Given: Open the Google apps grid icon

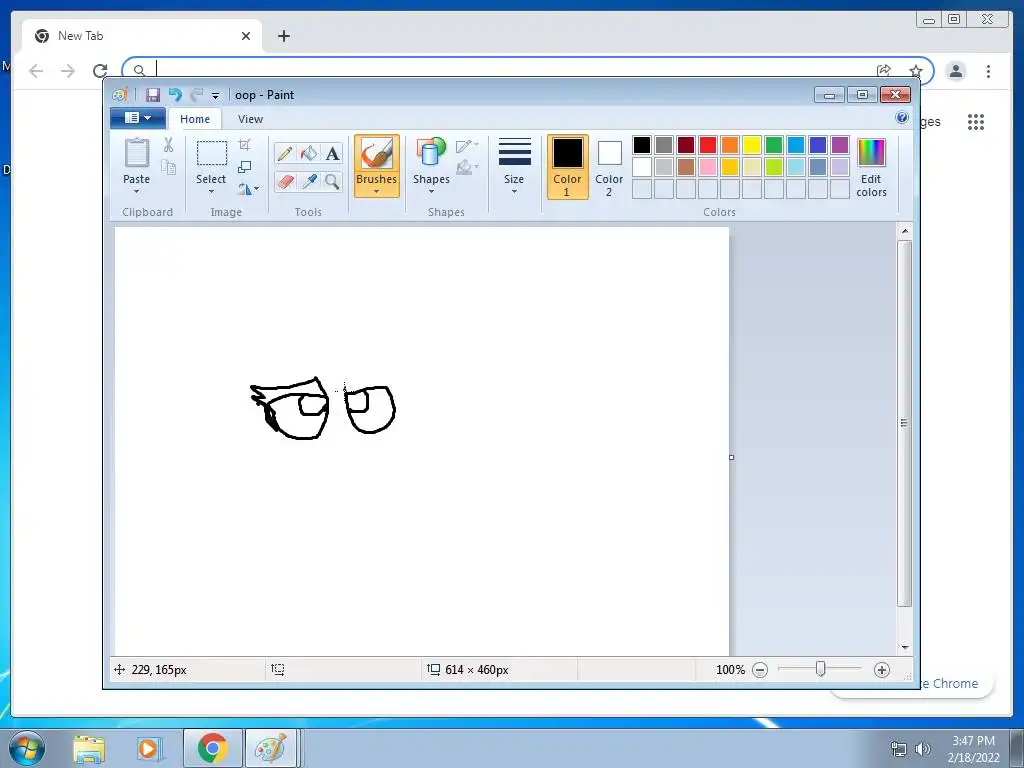Looking at the screenshot, I should tap(976, 122).
